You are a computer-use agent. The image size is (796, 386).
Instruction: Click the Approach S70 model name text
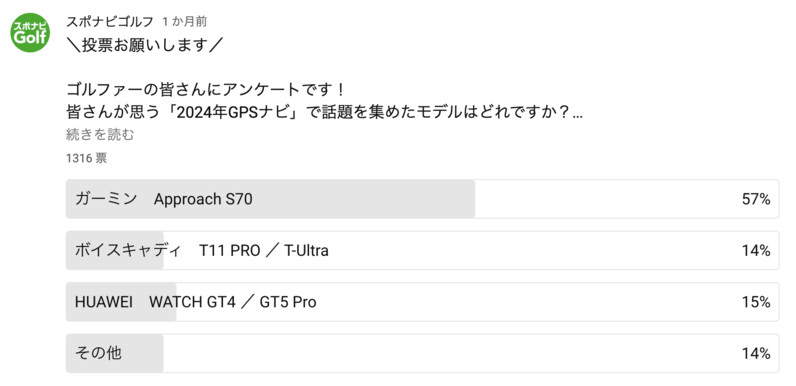tap(203, 200)
